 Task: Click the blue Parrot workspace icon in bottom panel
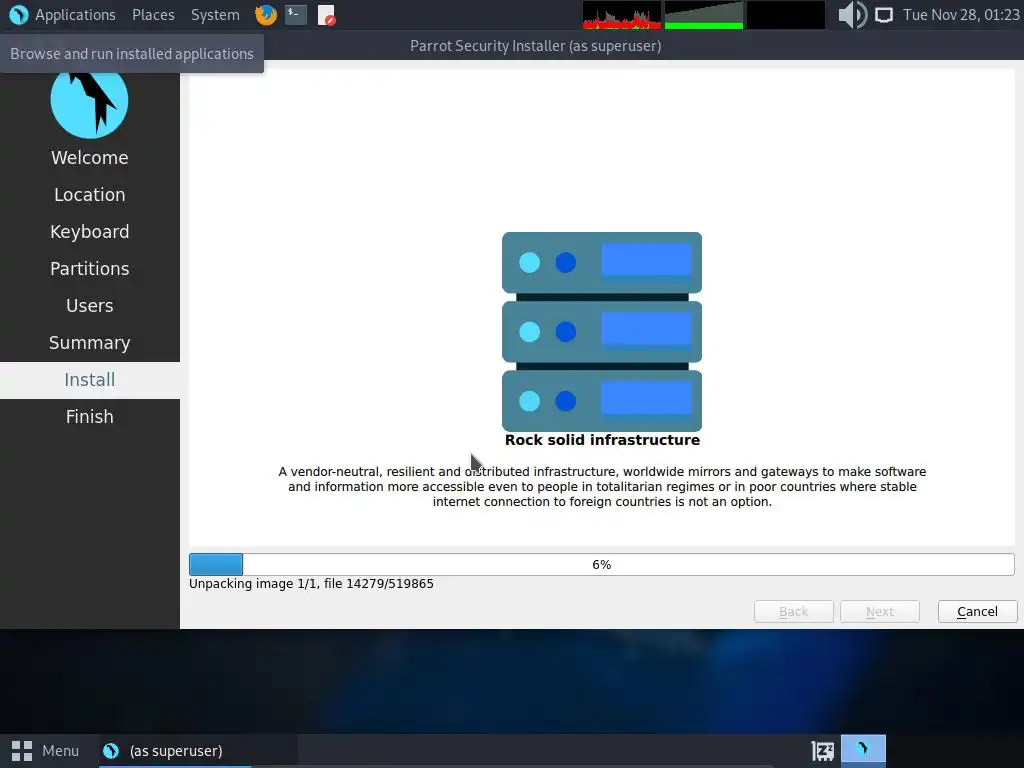(863, 749)
